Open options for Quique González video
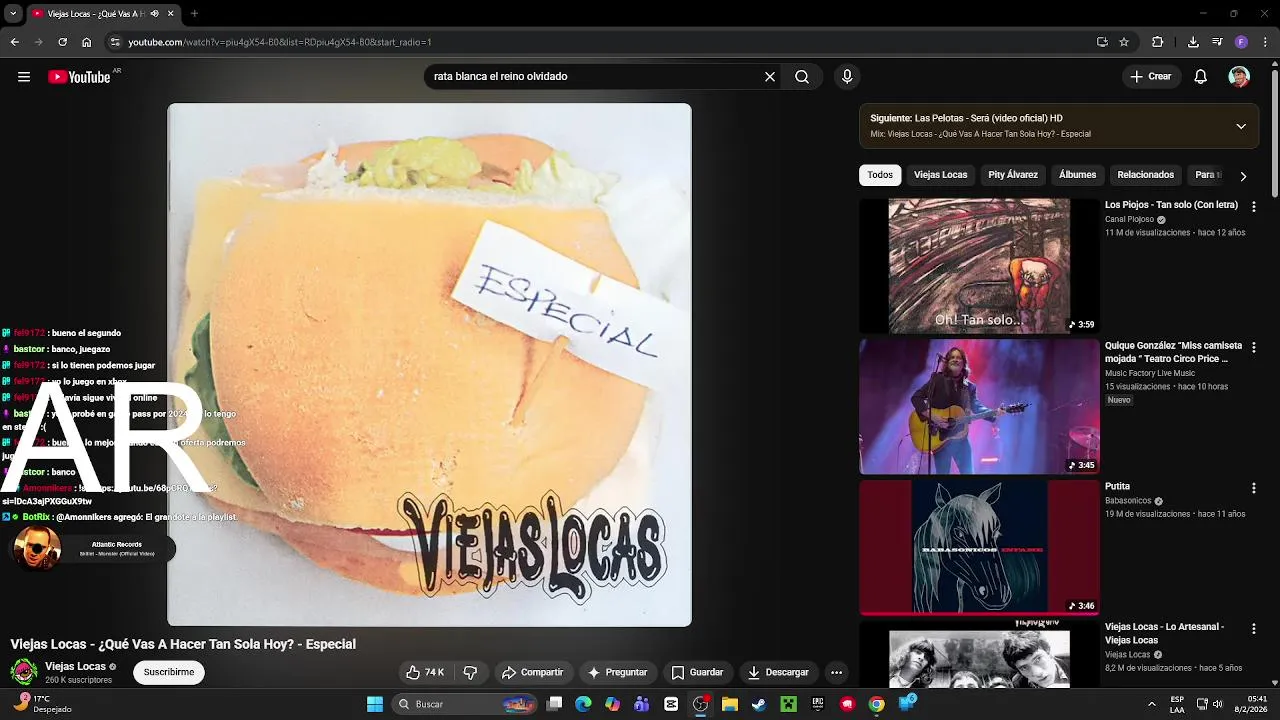 [1253, 347]
